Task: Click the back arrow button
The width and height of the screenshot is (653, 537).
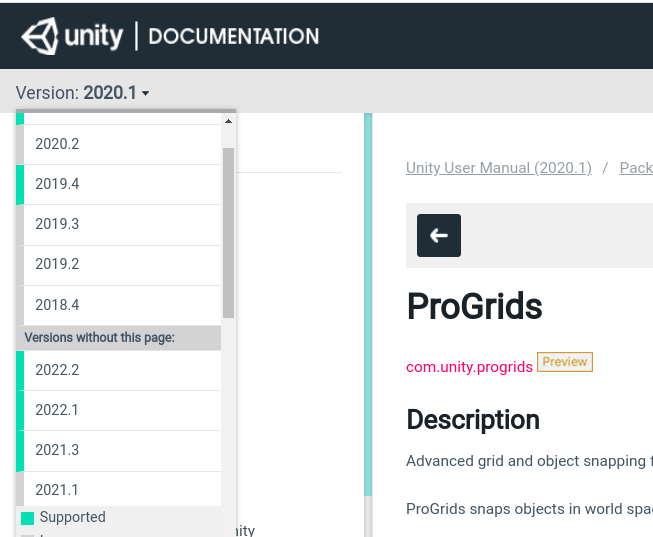Action: tap(438, 235)
